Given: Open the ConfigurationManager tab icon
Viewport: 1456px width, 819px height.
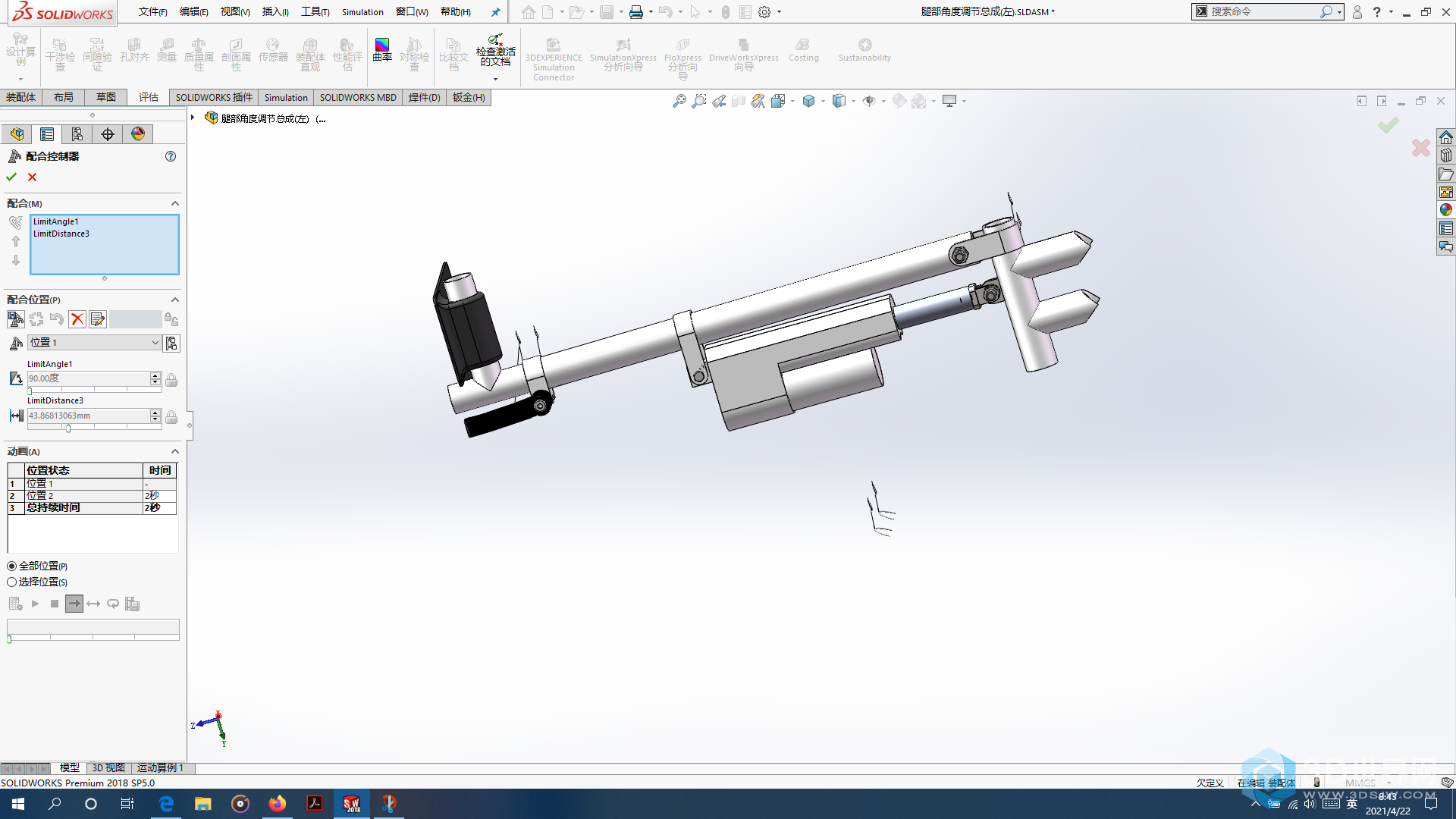Looking at the screenshot, I should (x=77, y=134).
